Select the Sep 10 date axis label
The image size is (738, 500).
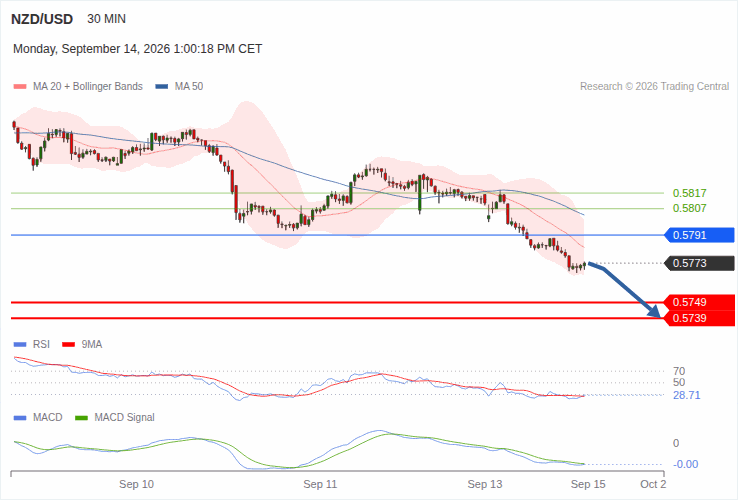tap(136, 484)
